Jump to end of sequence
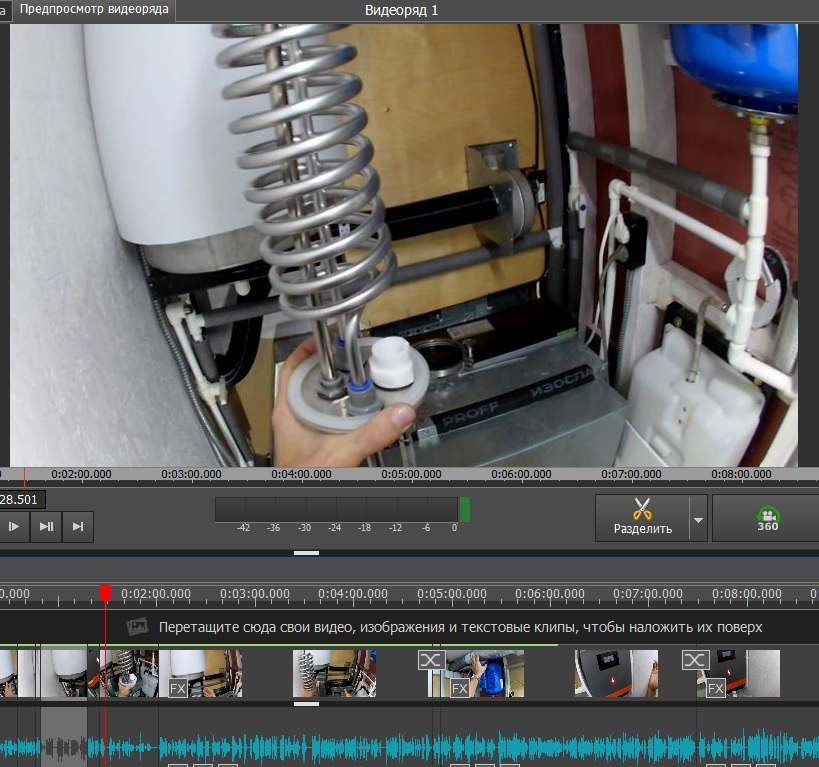This screenshot has height=767, width=819. click(78, 526)
